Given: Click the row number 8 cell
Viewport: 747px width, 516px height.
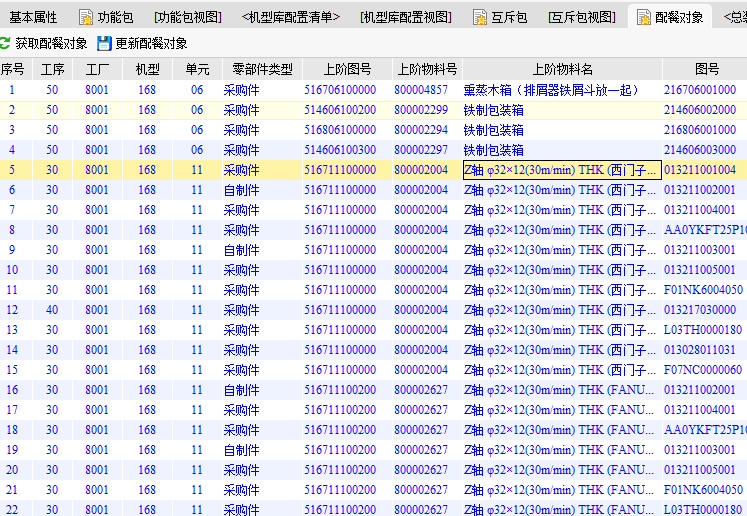Looking at the screenshot, I should [12, 230].
